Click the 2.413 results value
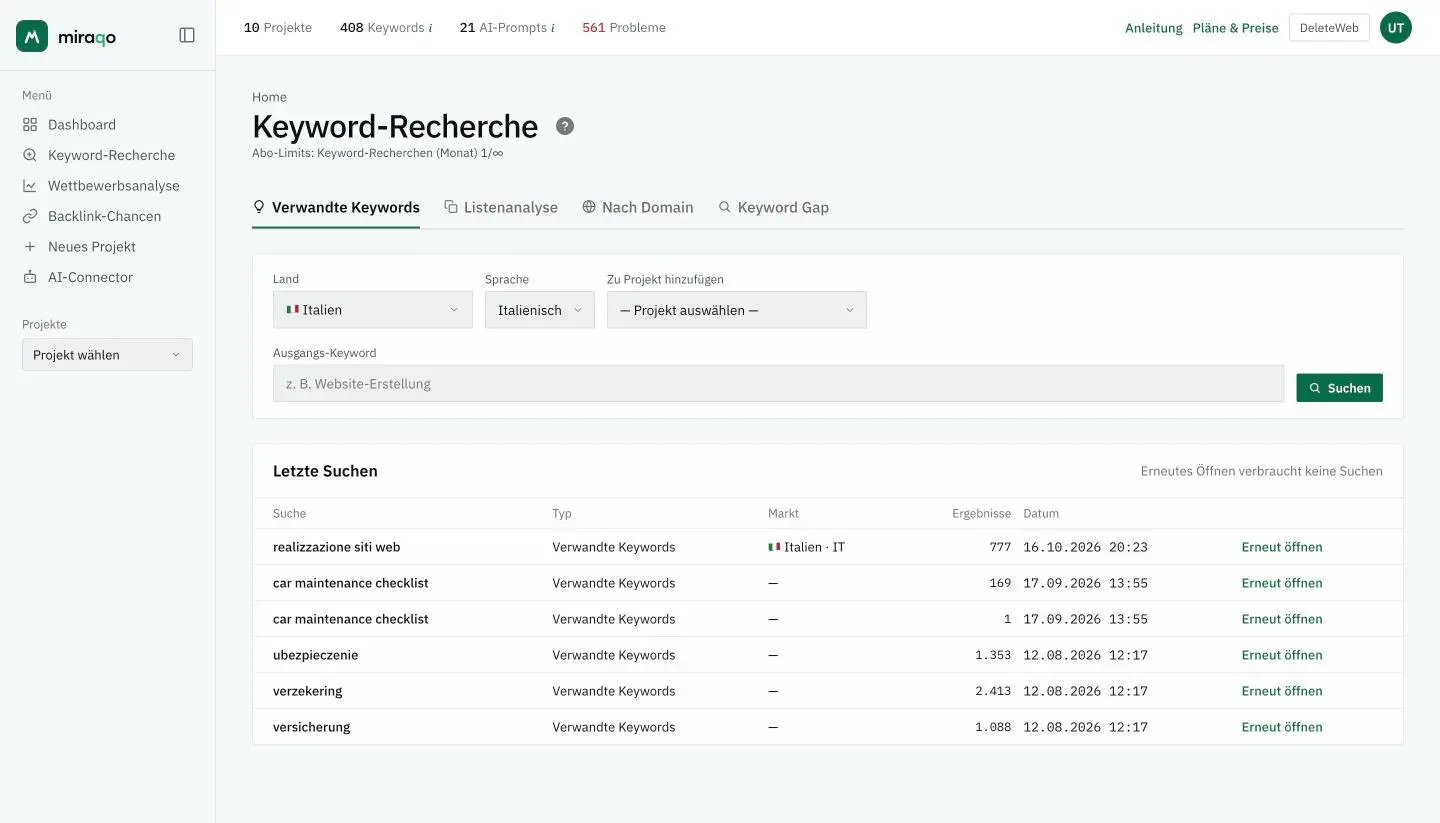The width and height of the screenshot is (1440, 823). click(993, 691)
